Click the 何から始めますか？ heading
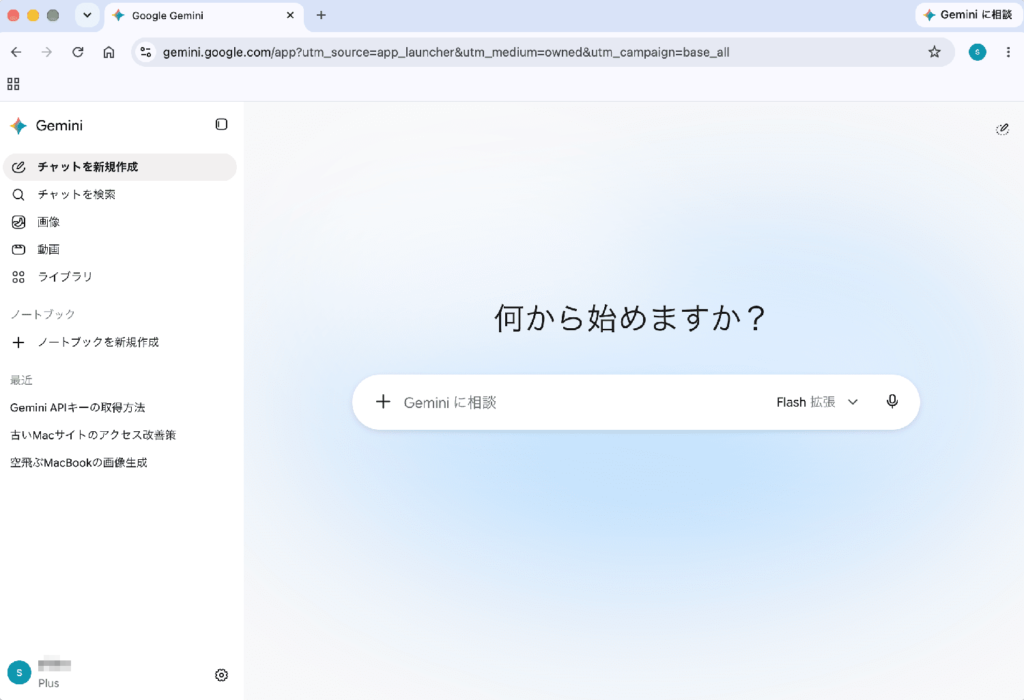 630,318
